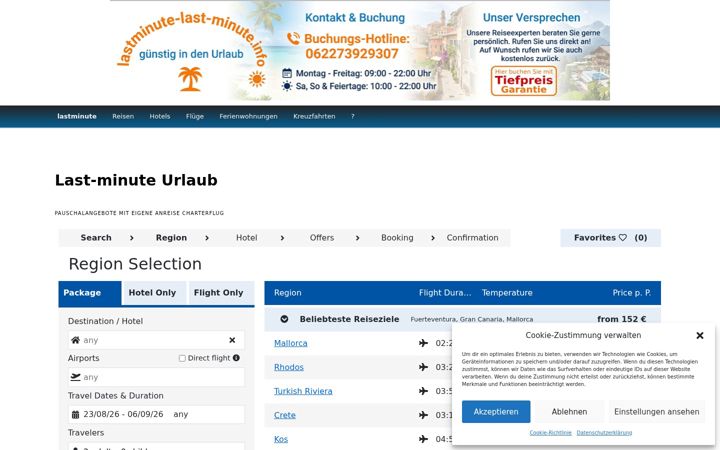Sort by Temperature column header
The height and width of the screenshot is (450, 720).
pos(507,293)
